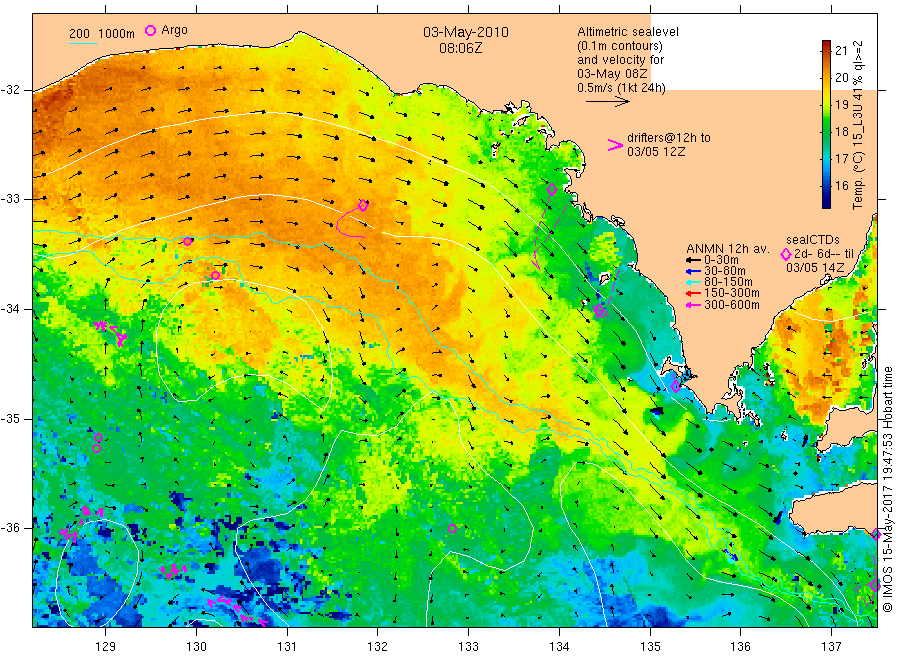Click the temperature colour bar

tap(827, 124)
